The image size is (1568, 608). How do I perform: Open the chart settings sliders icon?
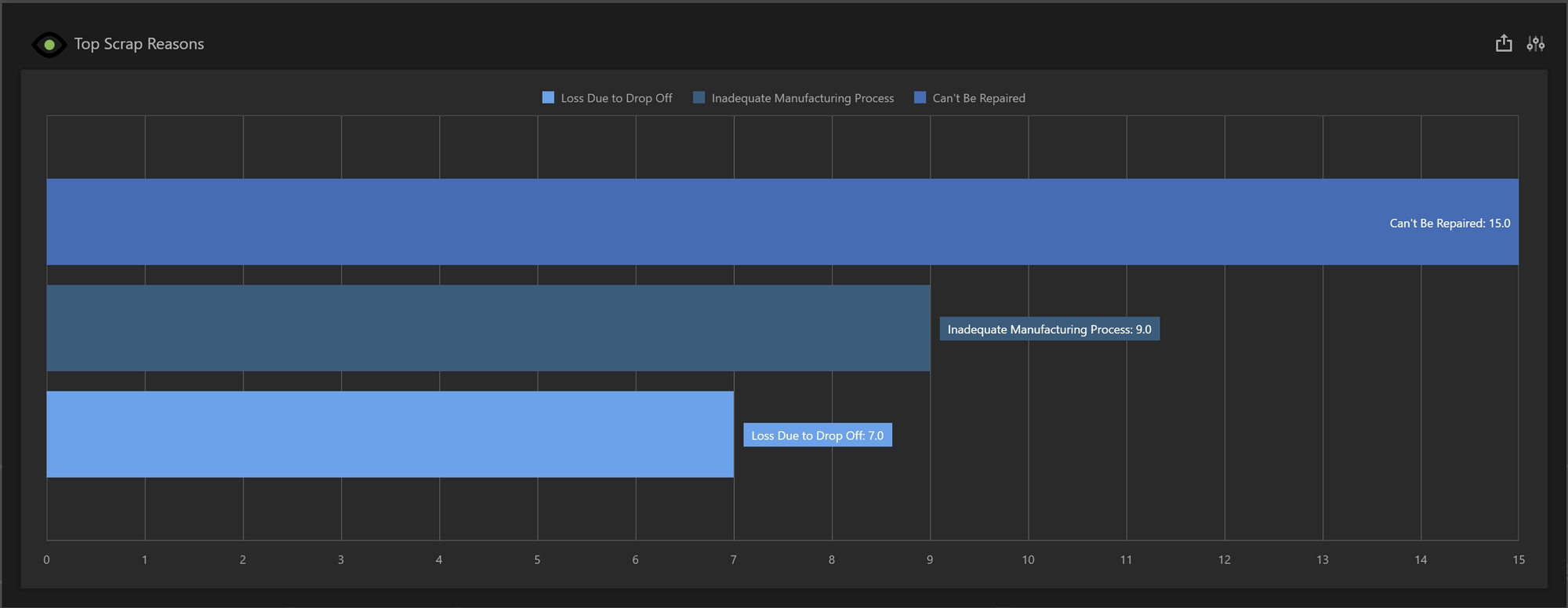(x=1535, y=44)
